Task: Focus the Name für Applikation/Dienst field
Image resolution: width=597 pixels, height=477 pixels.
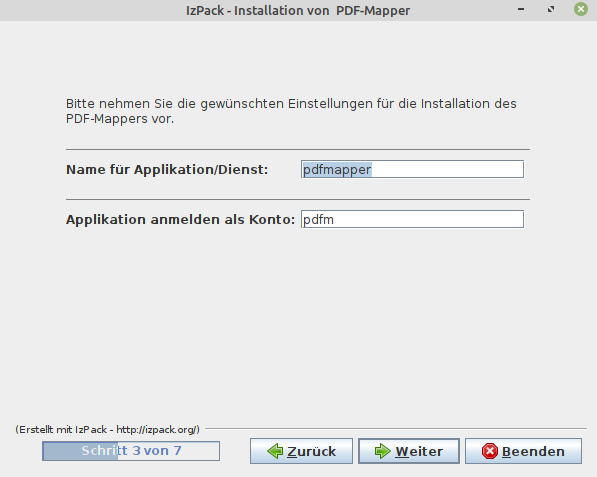Action: (412, 169)
